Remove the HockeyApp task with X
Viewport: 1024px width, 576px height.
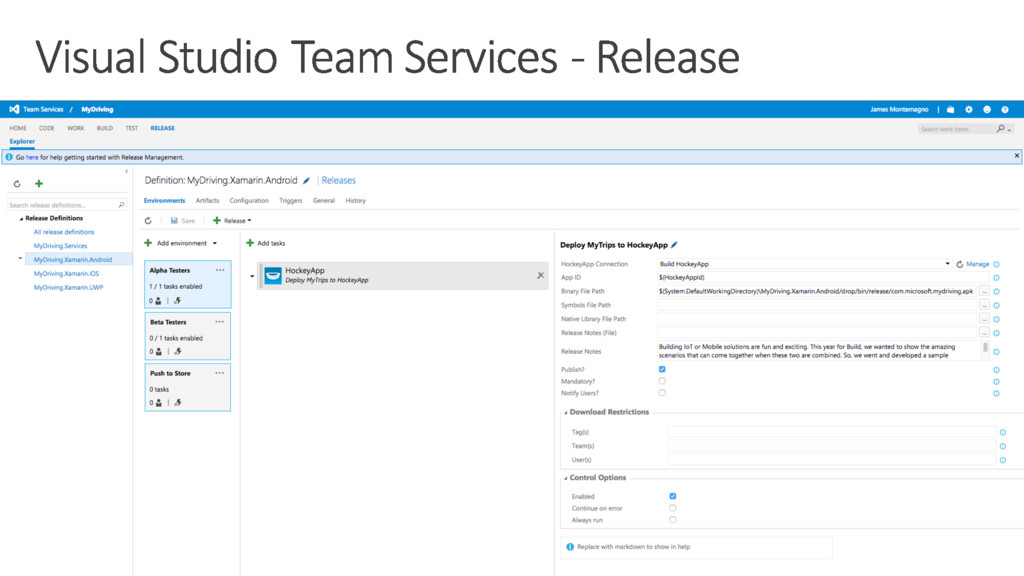coord(541,276)
